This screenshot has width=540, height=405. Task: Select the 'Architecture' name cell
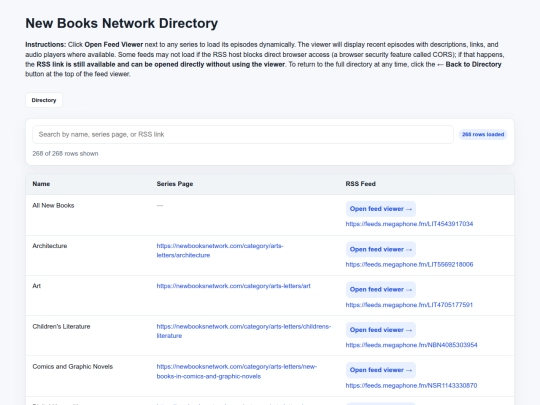tap(50, 246)
